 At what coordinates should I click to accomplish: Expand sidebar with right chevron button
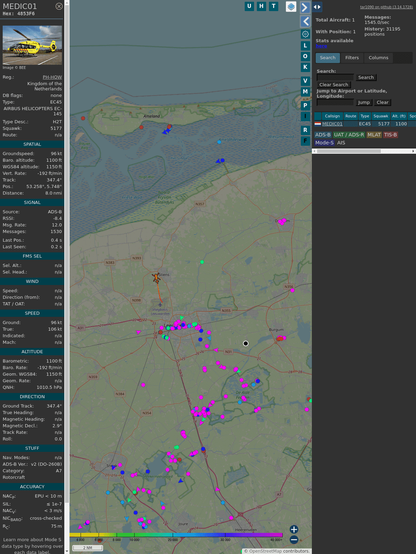(305, 7)
